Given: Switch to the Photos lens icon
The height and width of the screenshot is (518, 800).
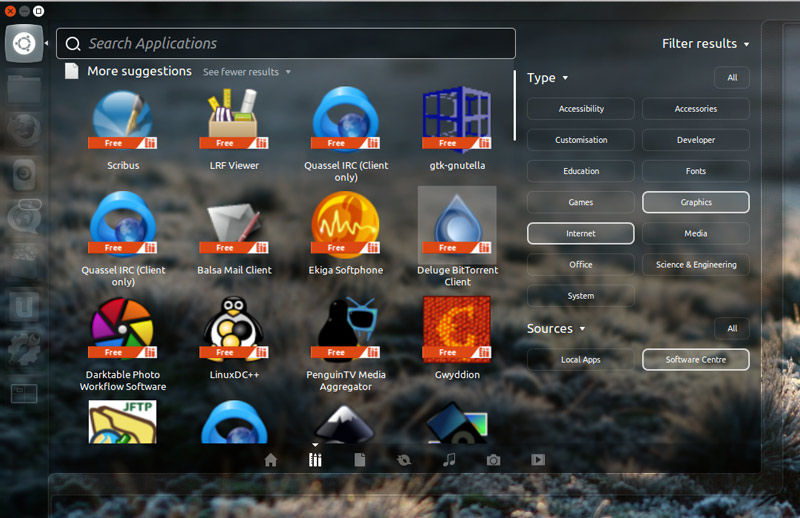Looking at the screenshot, I should coord(493,460).
